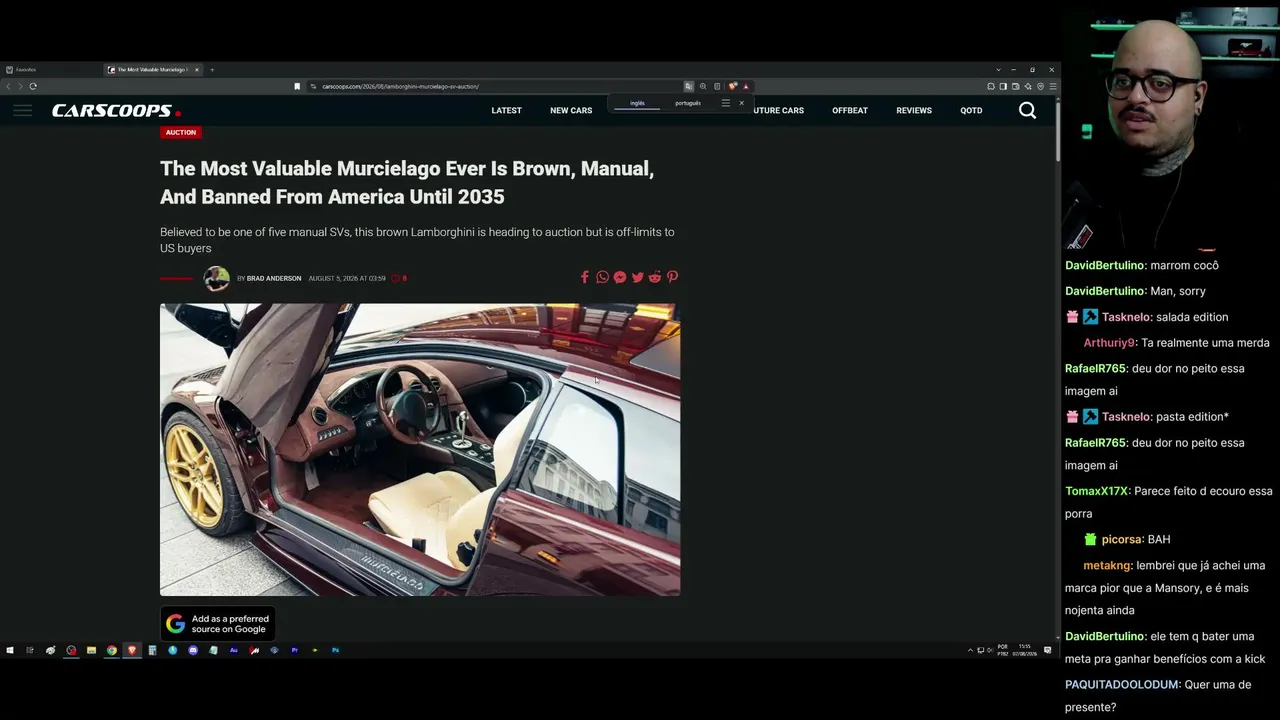Reload the page in the browser
The height and width of the screenshot is (720, 1280).
pos(33,86)
